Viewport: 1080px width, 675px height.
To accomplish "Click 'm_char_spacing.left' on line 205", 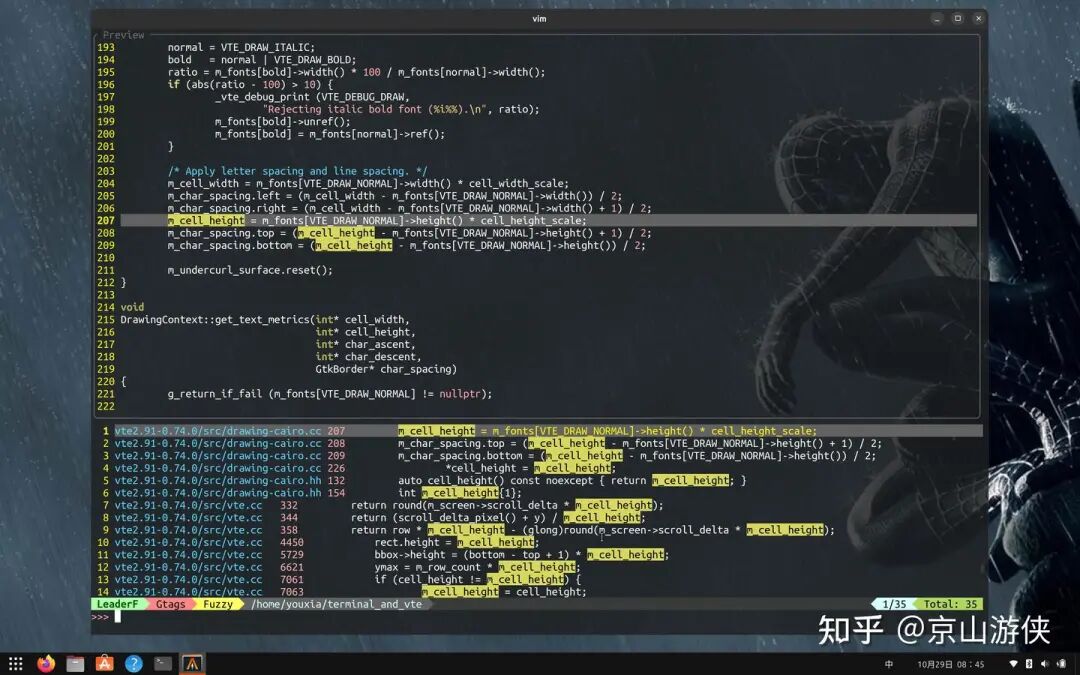I will click(x=223, y=196).
